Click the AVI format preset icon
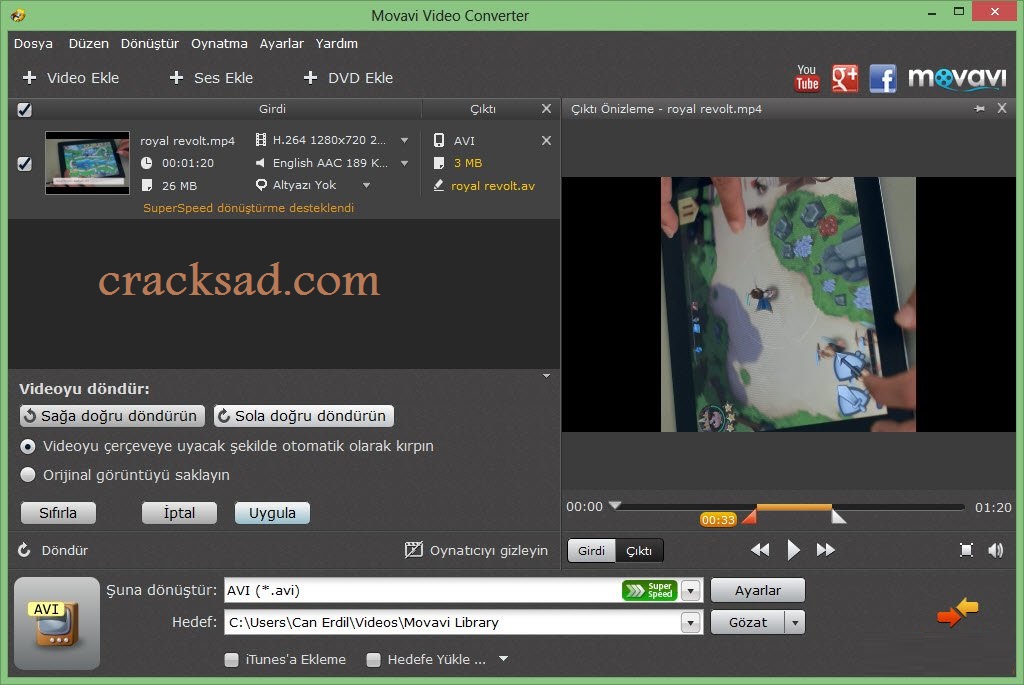Image resolution: width=1024 pixels, height=685 pixels. tap(57, 623)
